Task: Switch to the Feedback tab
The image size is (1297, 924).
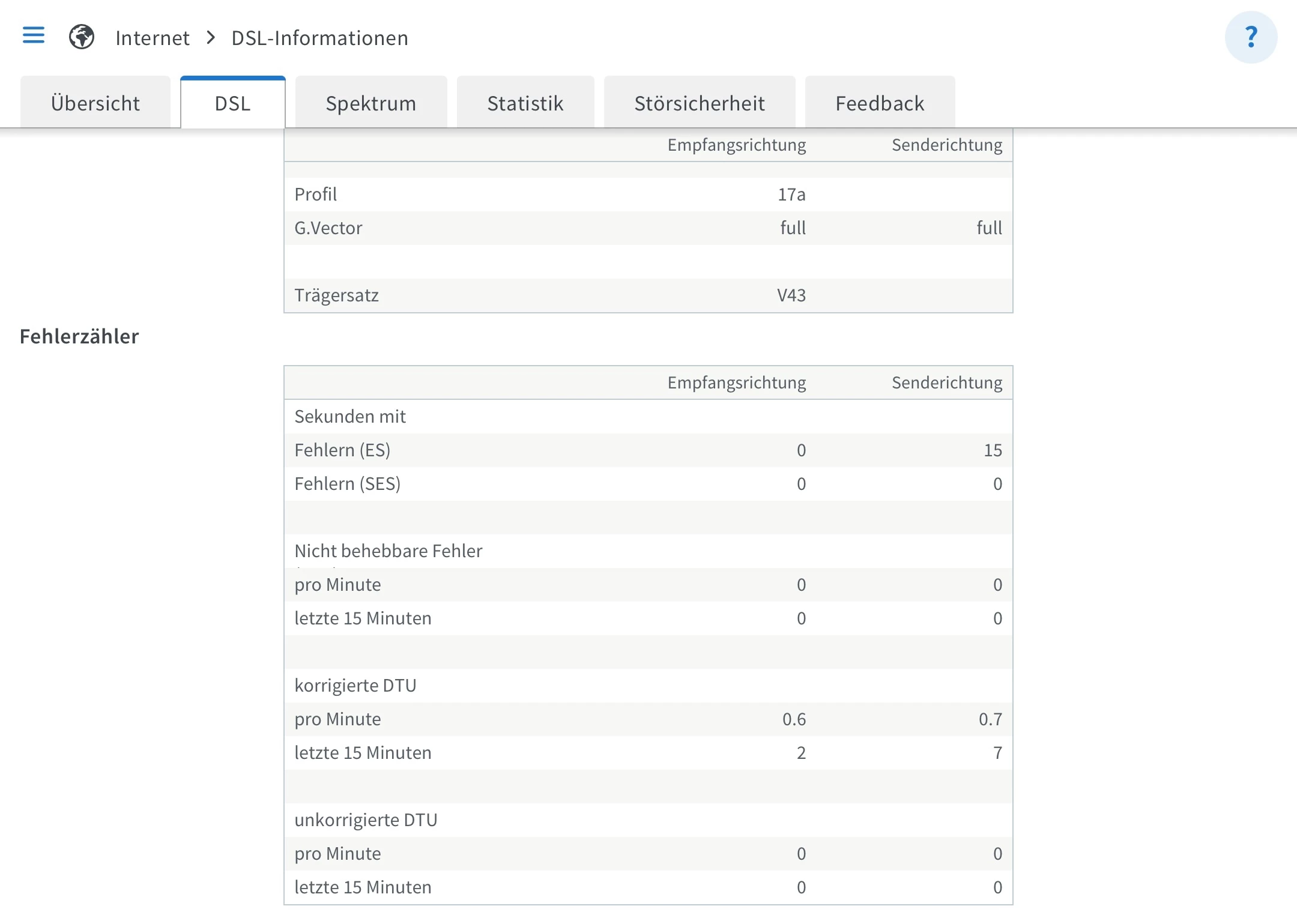Action: 880,103
